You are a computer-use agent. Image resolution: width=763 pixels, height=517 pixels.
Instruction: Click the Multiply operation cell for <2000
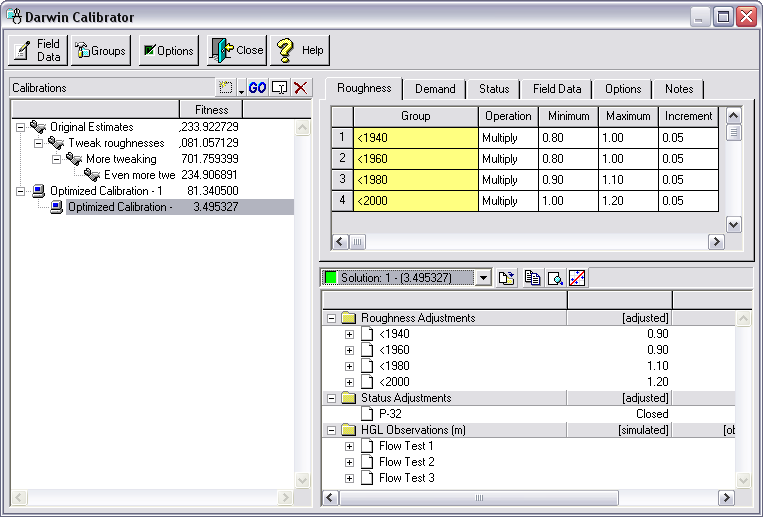tap(509, 201)
